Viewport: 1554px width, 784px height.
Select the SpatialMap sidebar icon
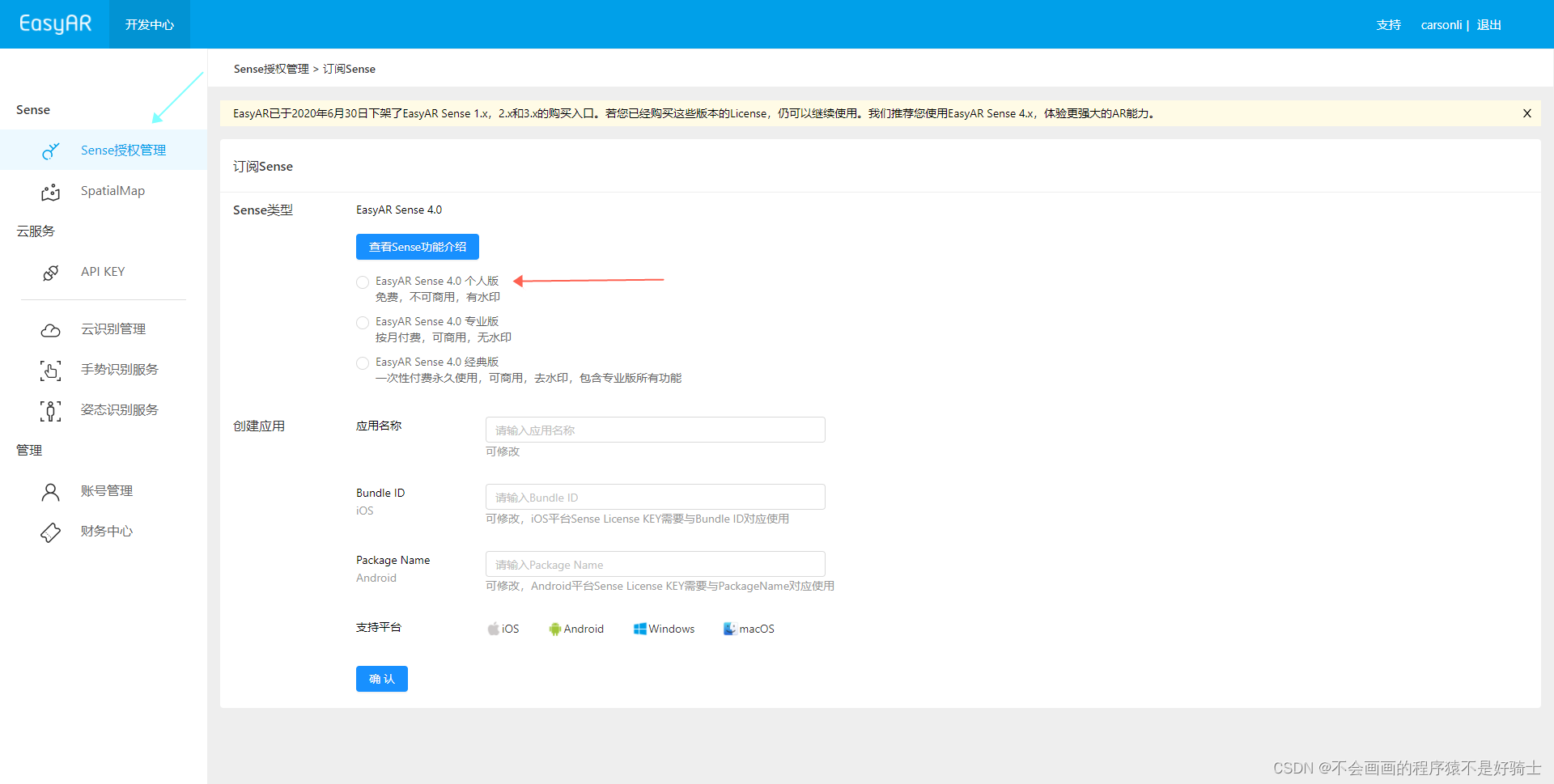coord(50,191)
